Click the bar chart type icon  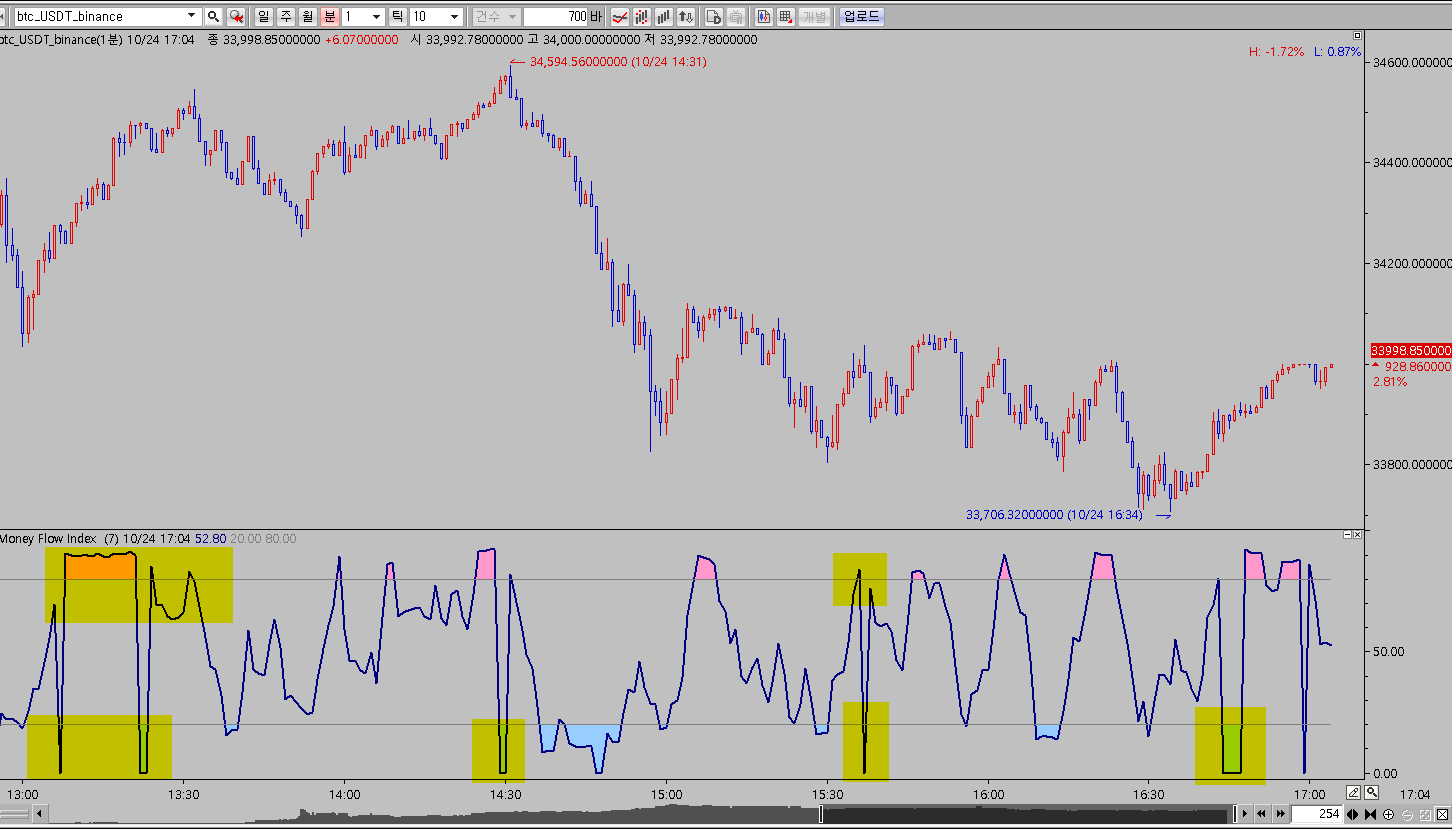coord(663,17)
